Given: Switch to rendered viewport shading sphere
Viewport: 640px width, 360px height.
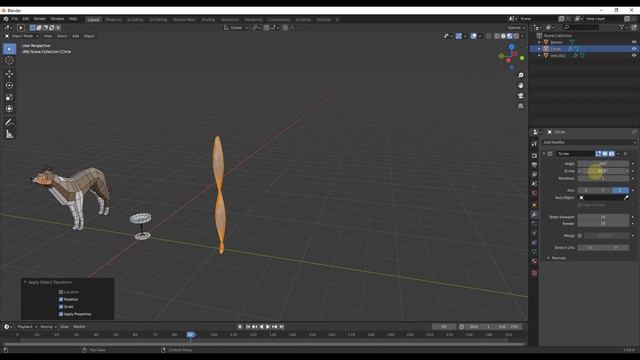Looking at the screenshot, I should point(516,36).
